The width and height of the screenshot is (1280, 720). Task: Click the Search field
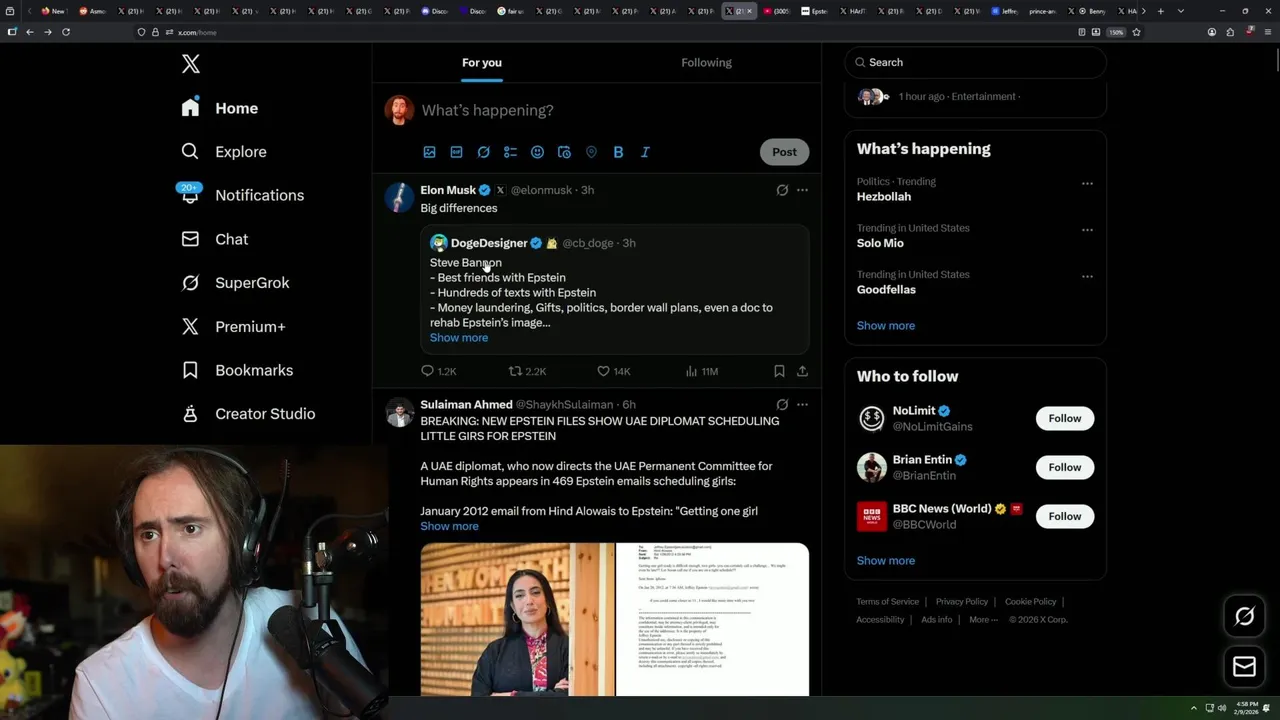coord(975,62)
